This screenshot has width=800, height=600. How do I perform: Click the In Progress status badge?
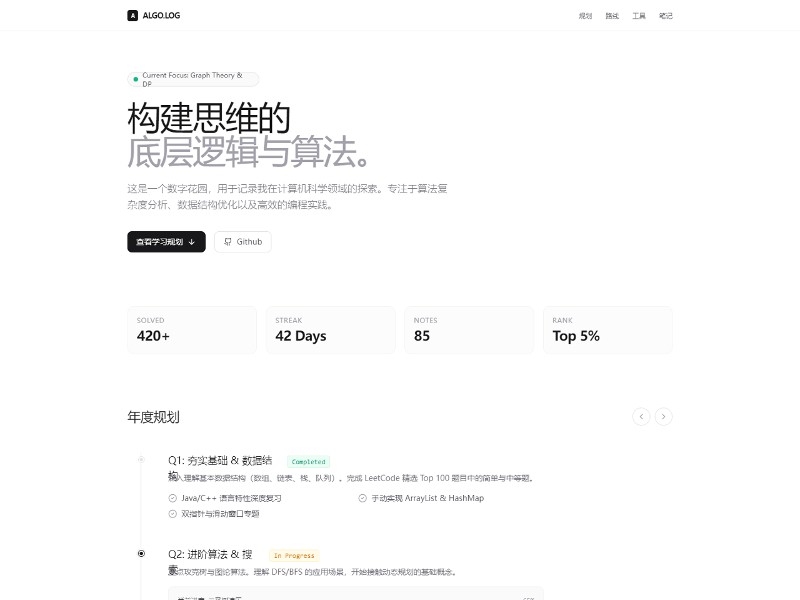(294, 556)
